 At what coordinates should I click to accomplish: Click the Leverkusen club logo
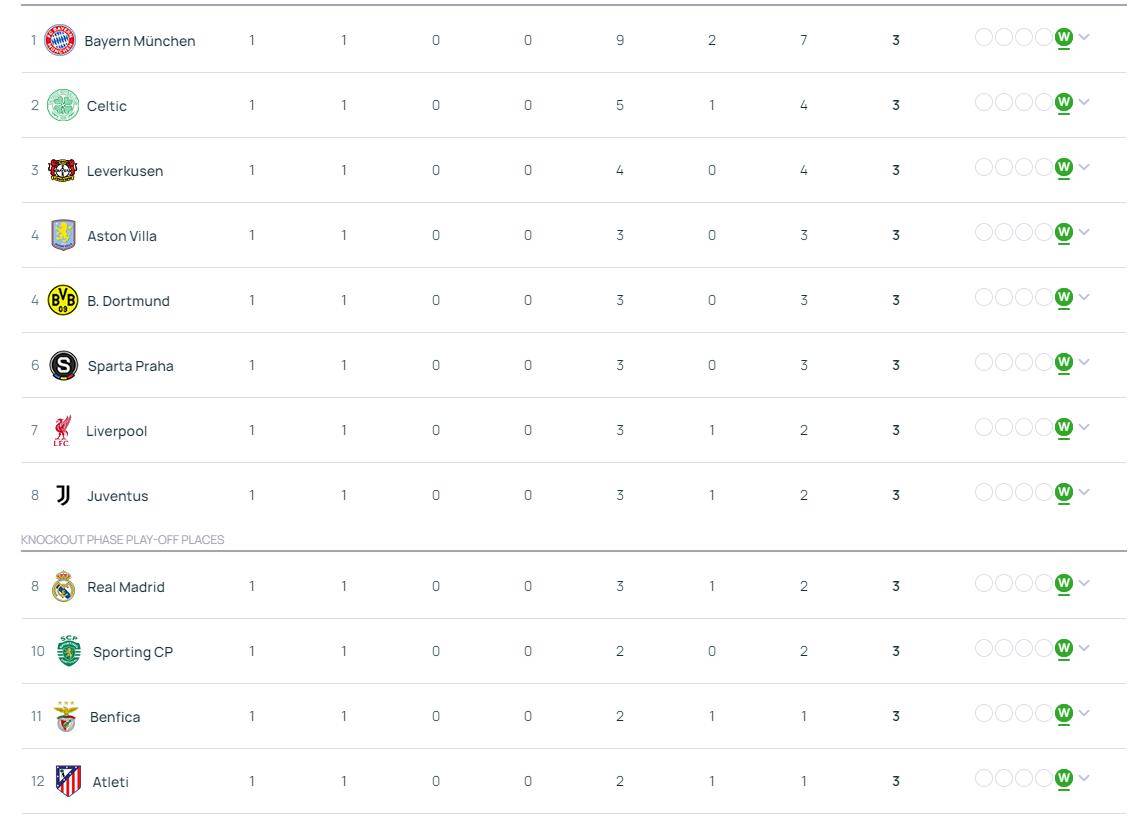[63, 170]
